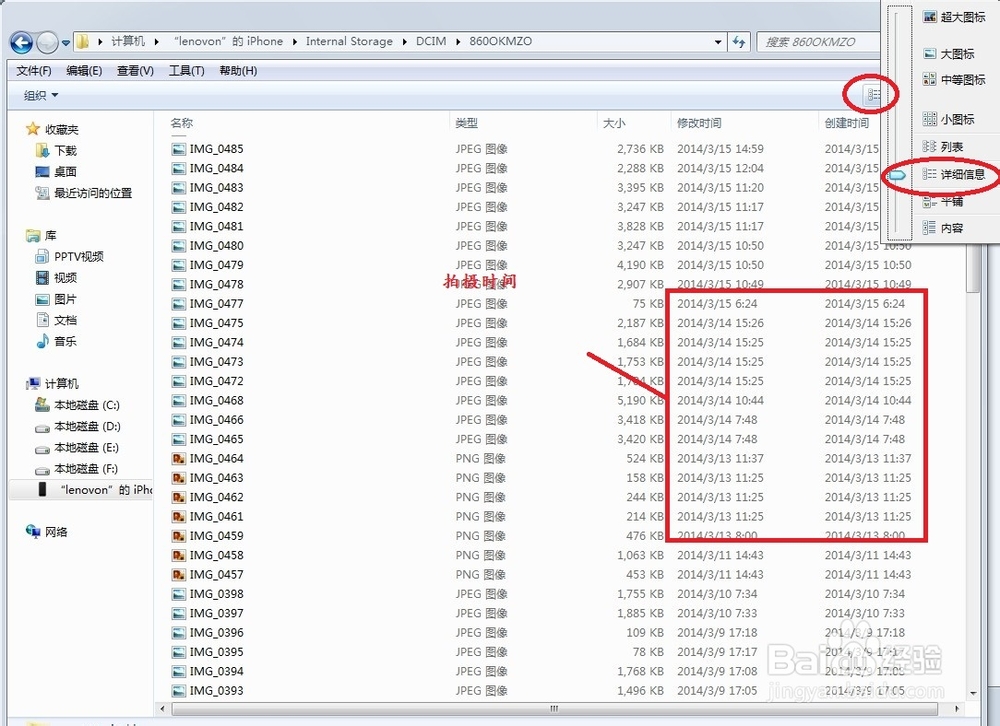Screen dimensions: 1000x726
Task: Sort by 创建时间 column header
Action: click(847, 122)
